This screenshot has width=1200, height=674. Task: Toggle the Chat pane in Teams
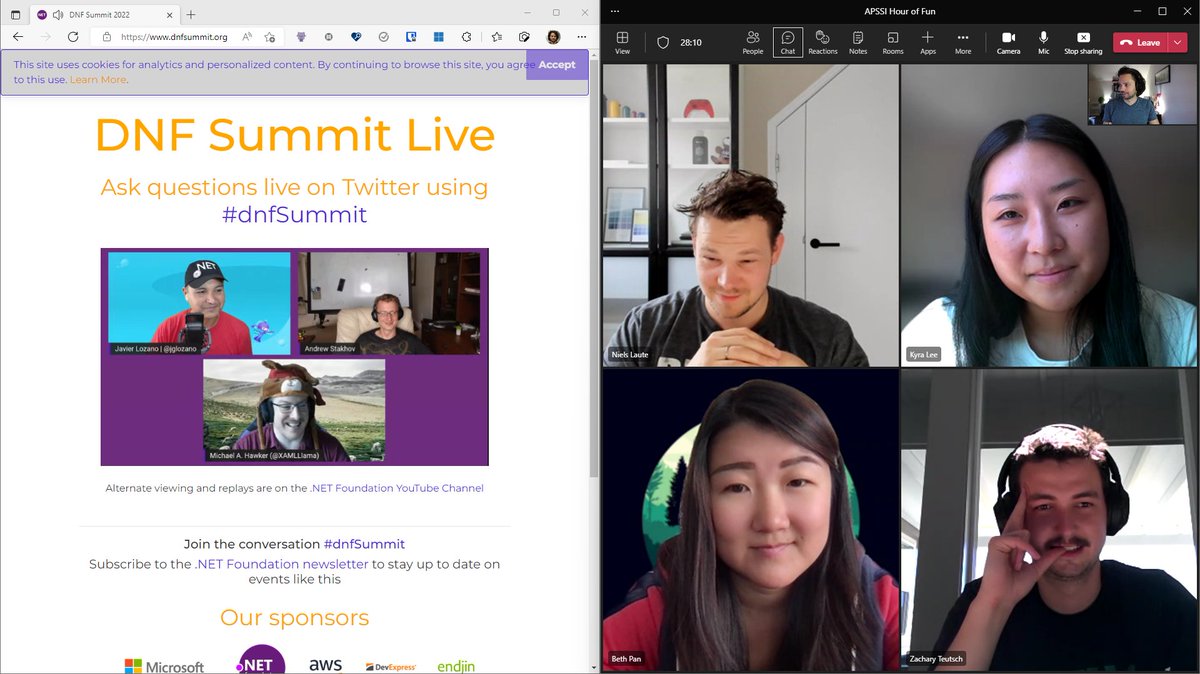(x=788, y=42)
